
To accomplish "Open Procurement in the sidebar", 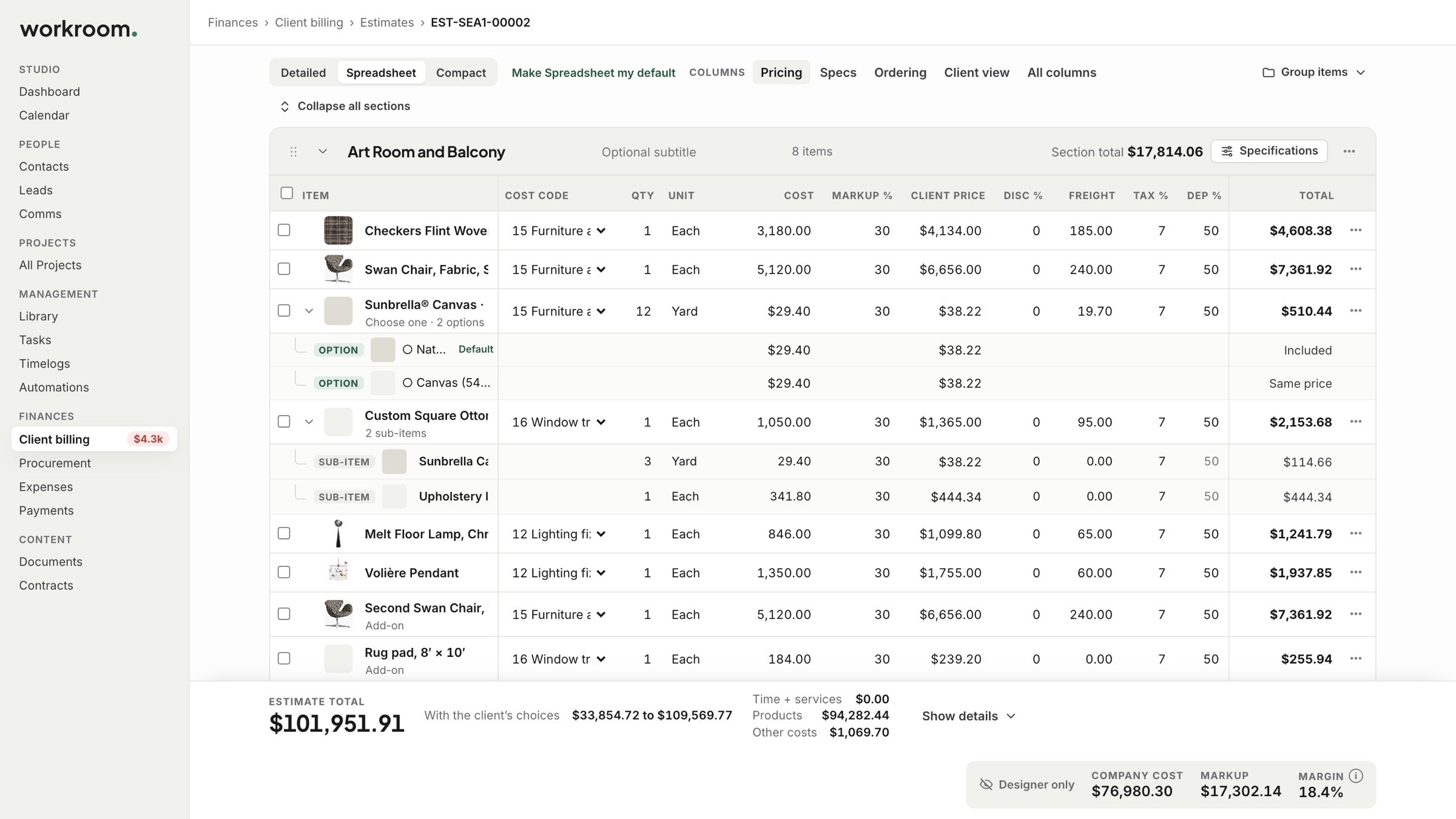I will click(55, 463).
